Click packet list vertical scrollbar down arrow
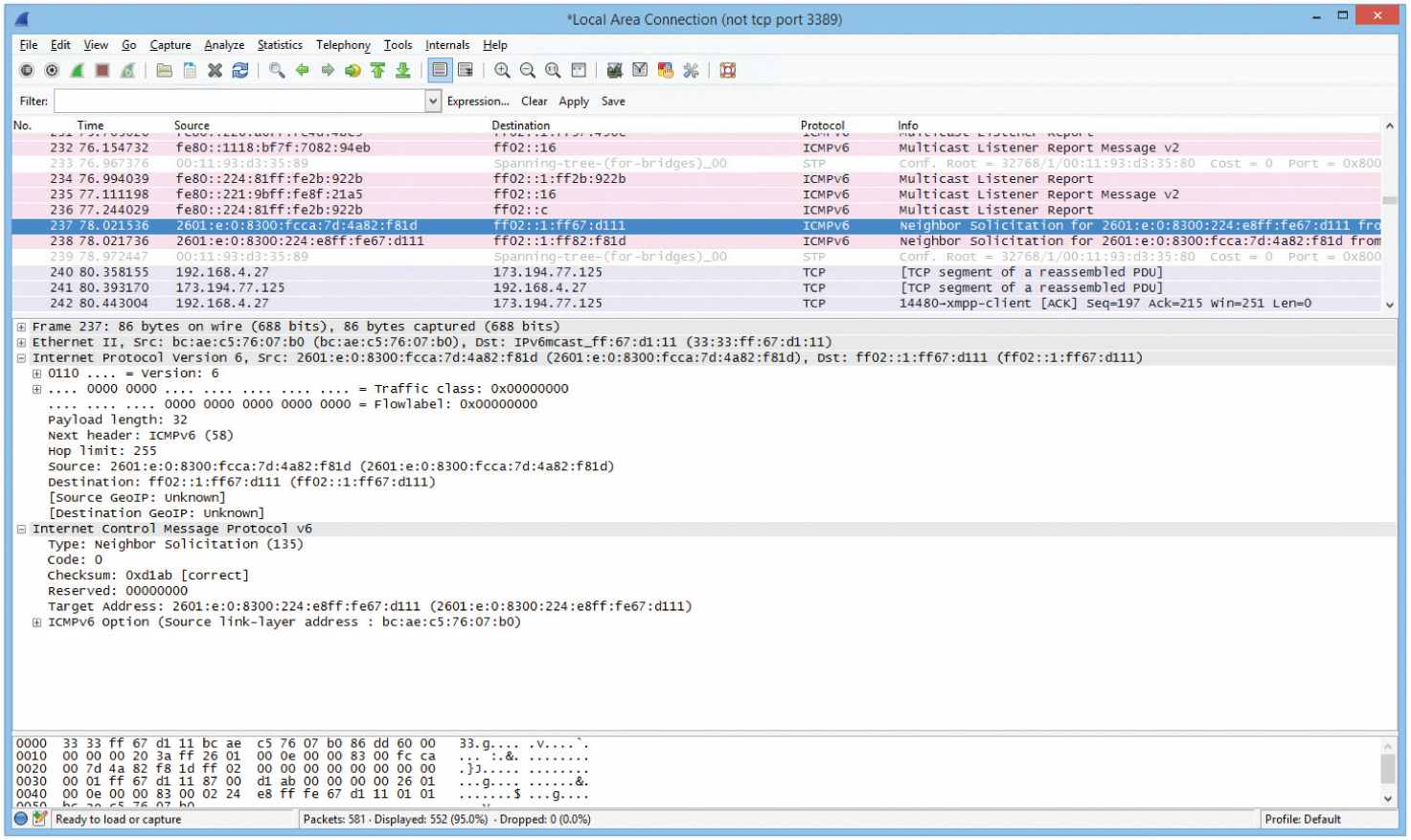This screenshot has height=840, width=1411. pos(1390,305)
